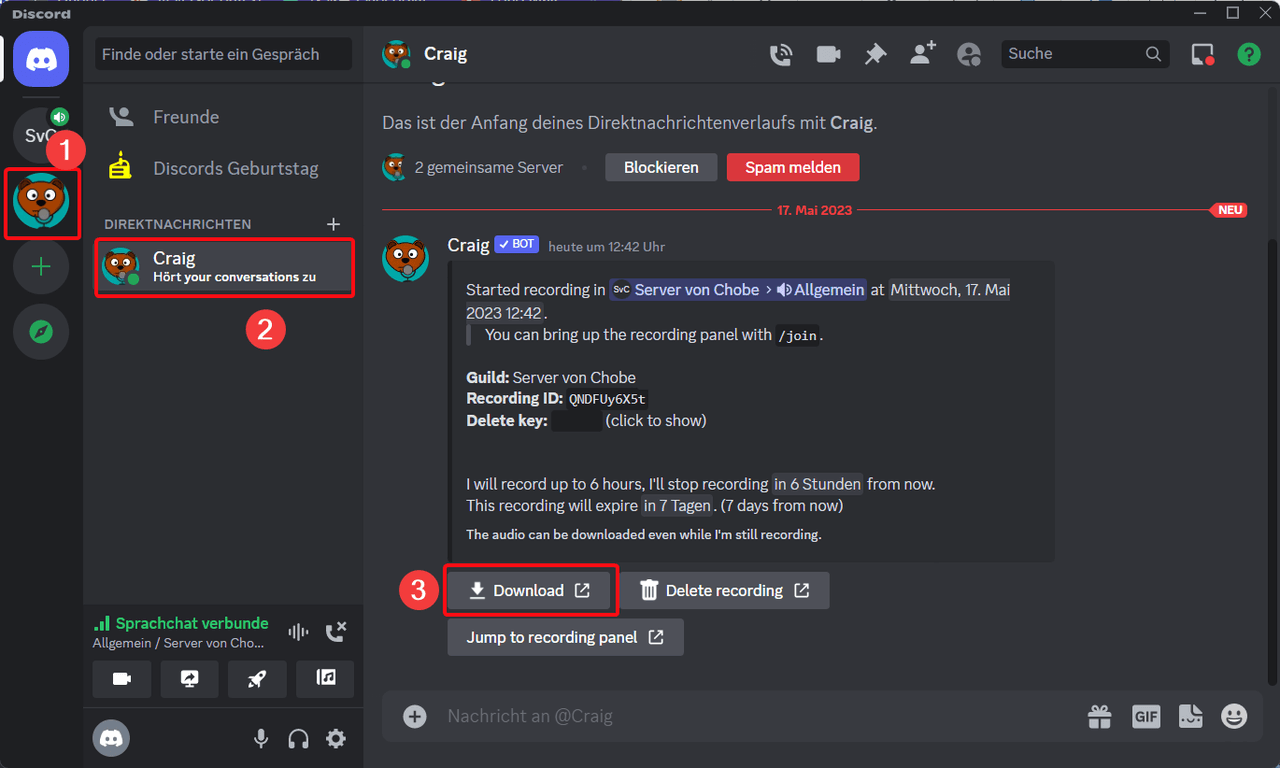This screenshot has width=1280, height=768.
Task: Start an activity with the rocket icon
Action: 257,679
